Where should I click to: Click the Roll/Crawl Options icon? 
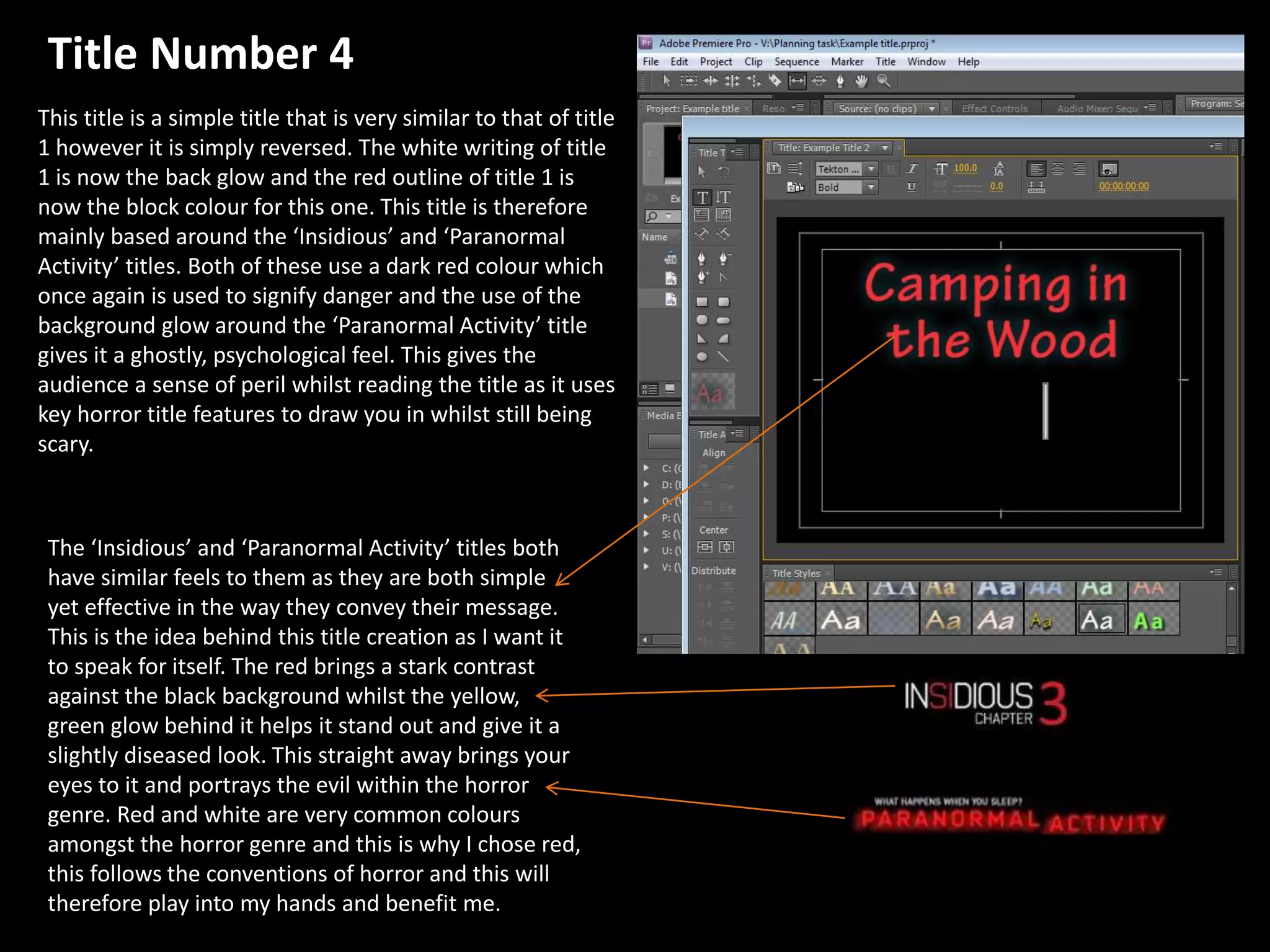(x=796, y=168)
